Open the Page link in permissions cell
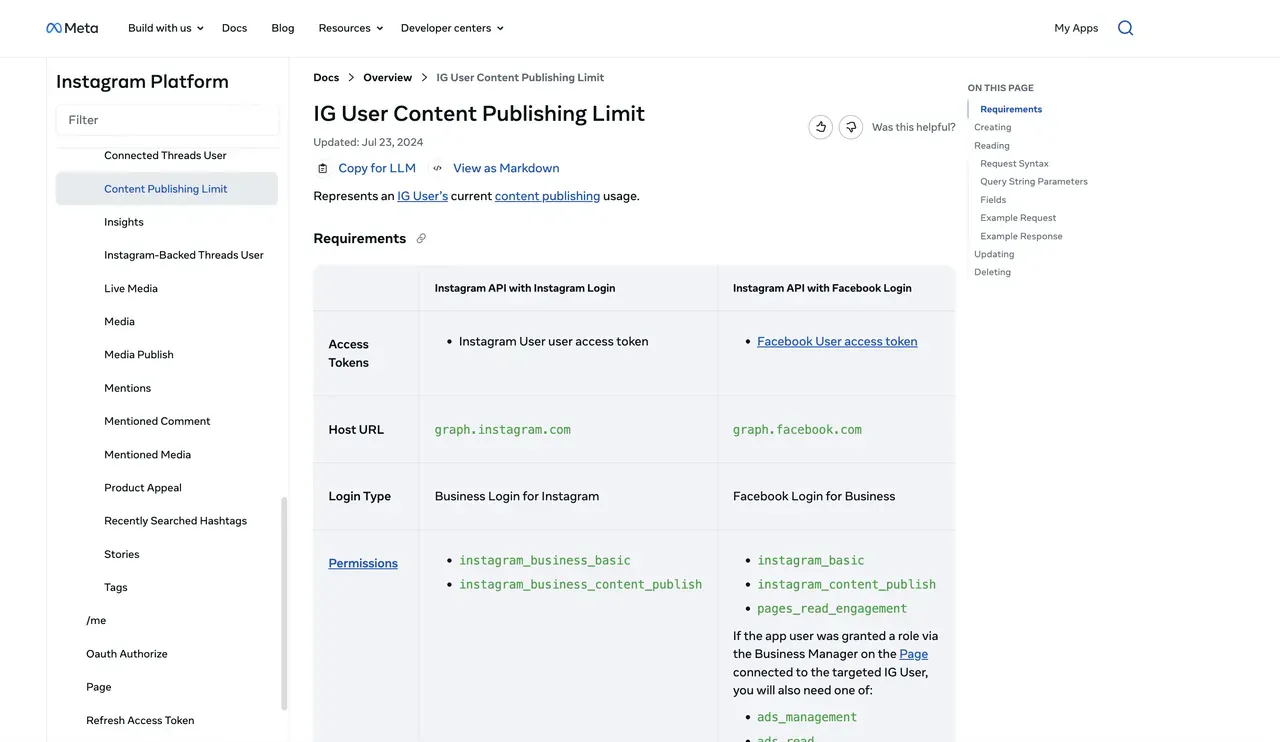Image resolution: width=1280 pixels, height=742 pixels. coord(914,654)
